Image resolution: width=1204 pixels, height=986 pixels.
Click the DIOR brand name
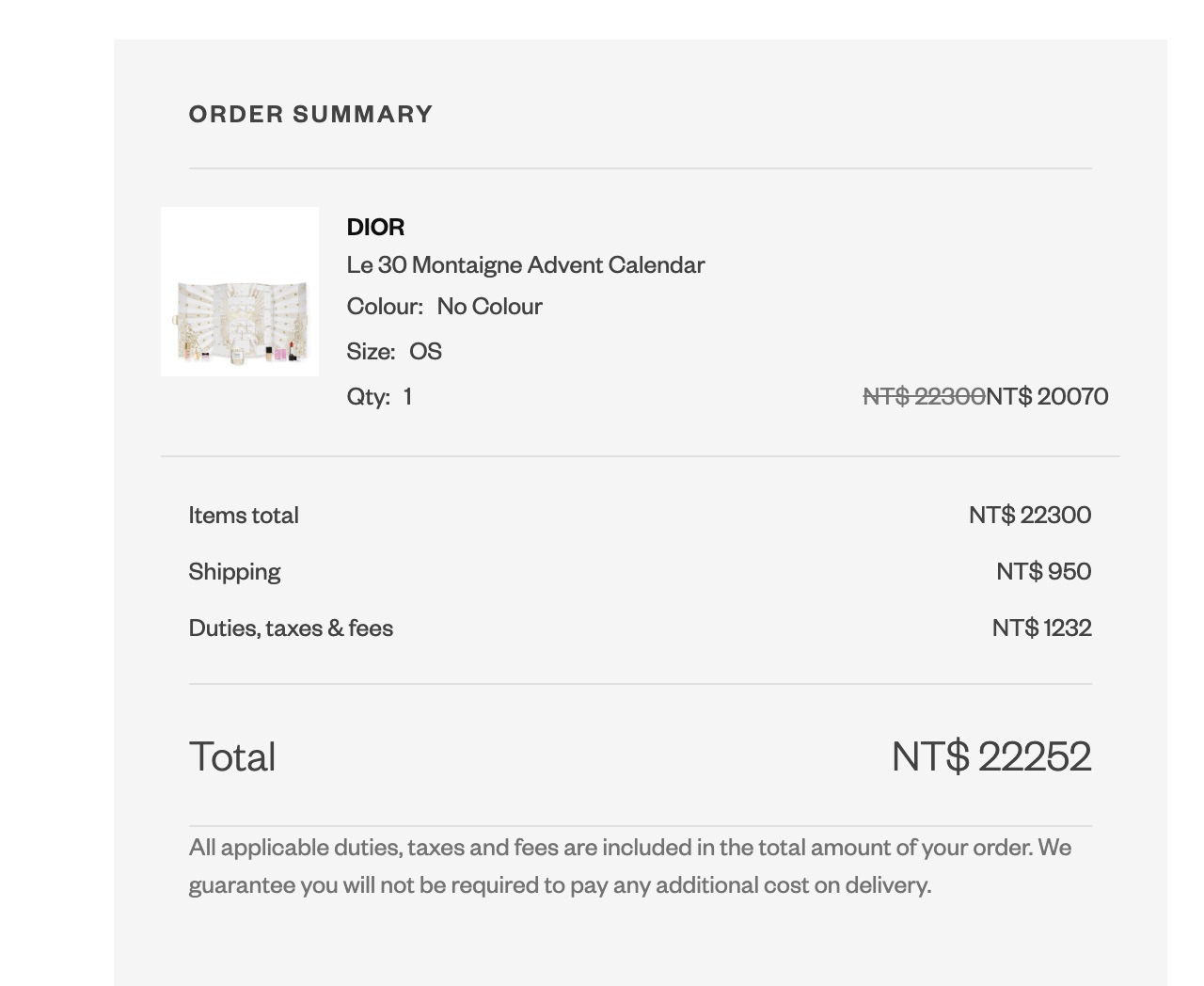click(375, 227)
